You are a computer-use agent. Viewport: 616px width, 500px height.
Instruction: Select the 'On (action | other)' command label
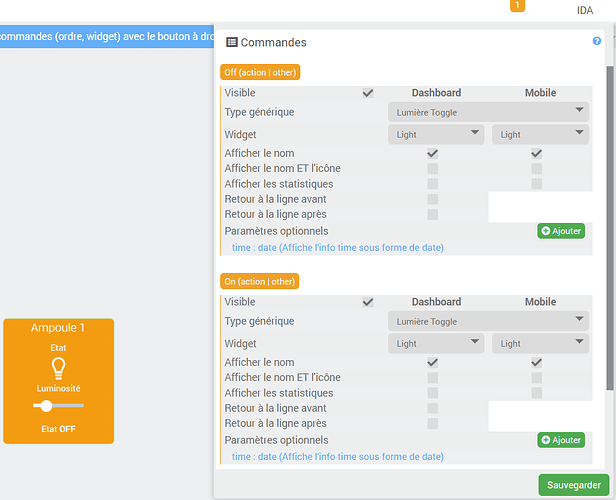point(259,281)
